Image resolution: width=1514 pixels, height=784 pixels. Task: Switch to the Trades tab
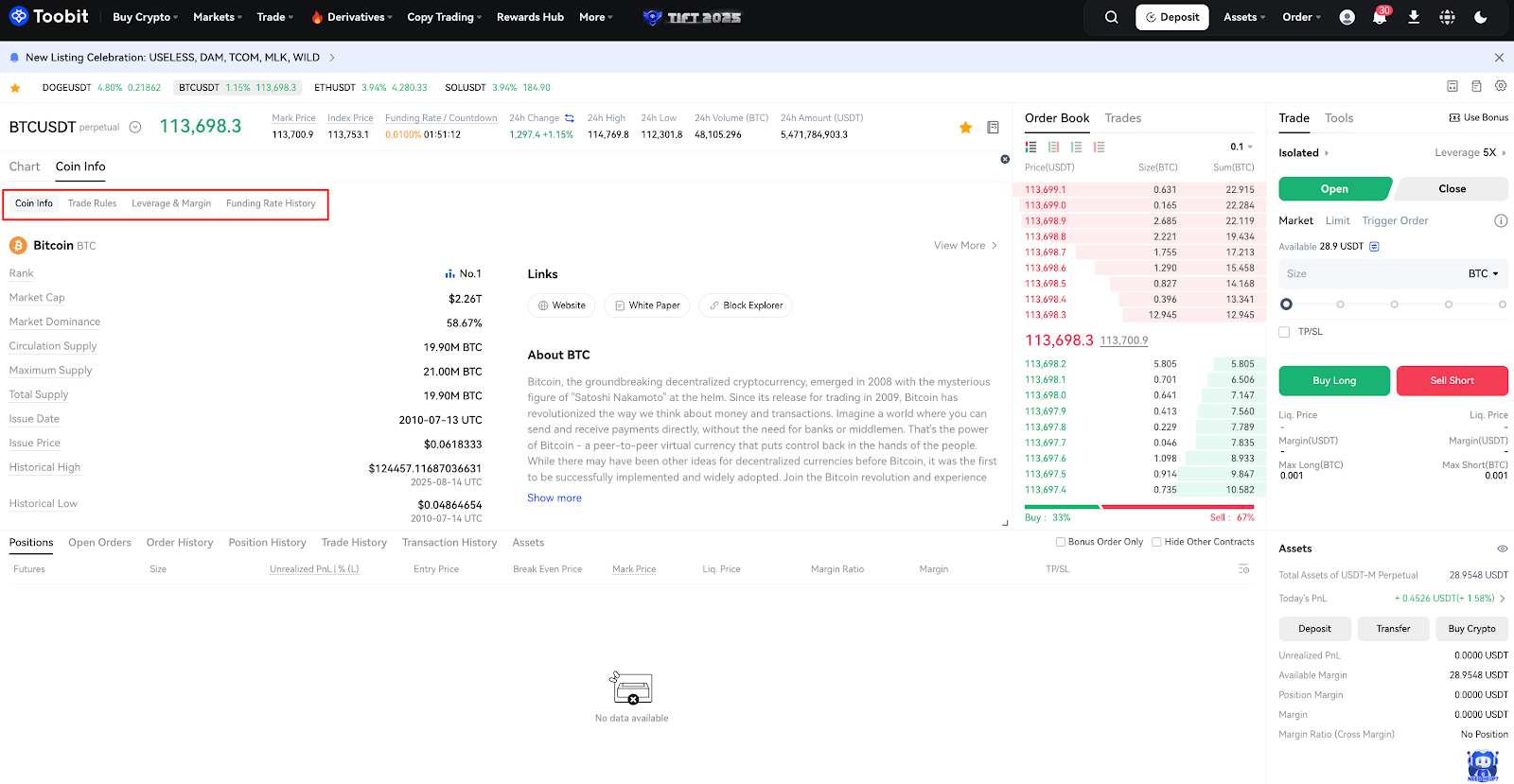pyautogui.click(x=1123, y=118)
